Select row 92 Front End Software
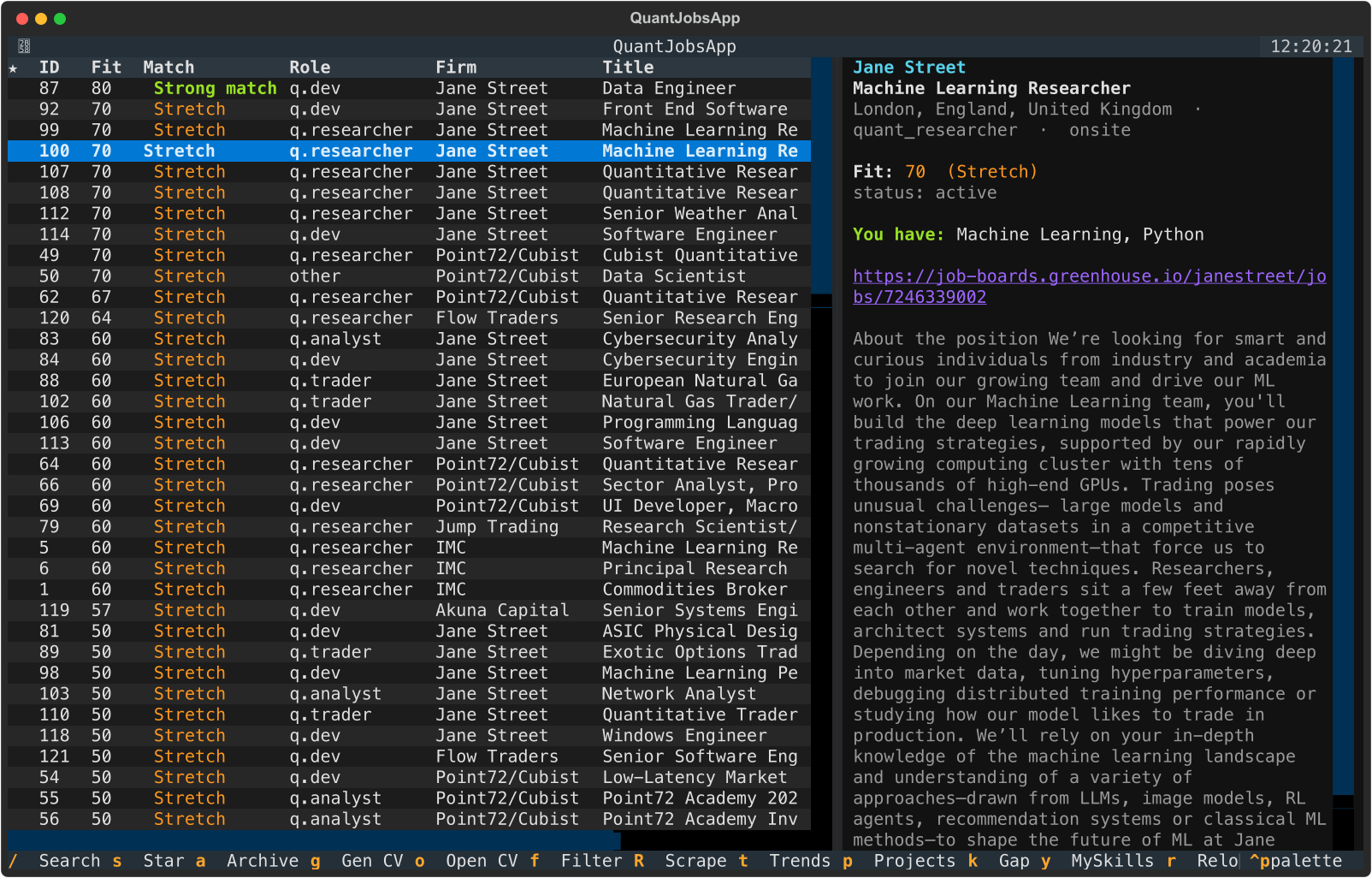Viewport: 1372px width, 878px height. click(x=409, y=110)
